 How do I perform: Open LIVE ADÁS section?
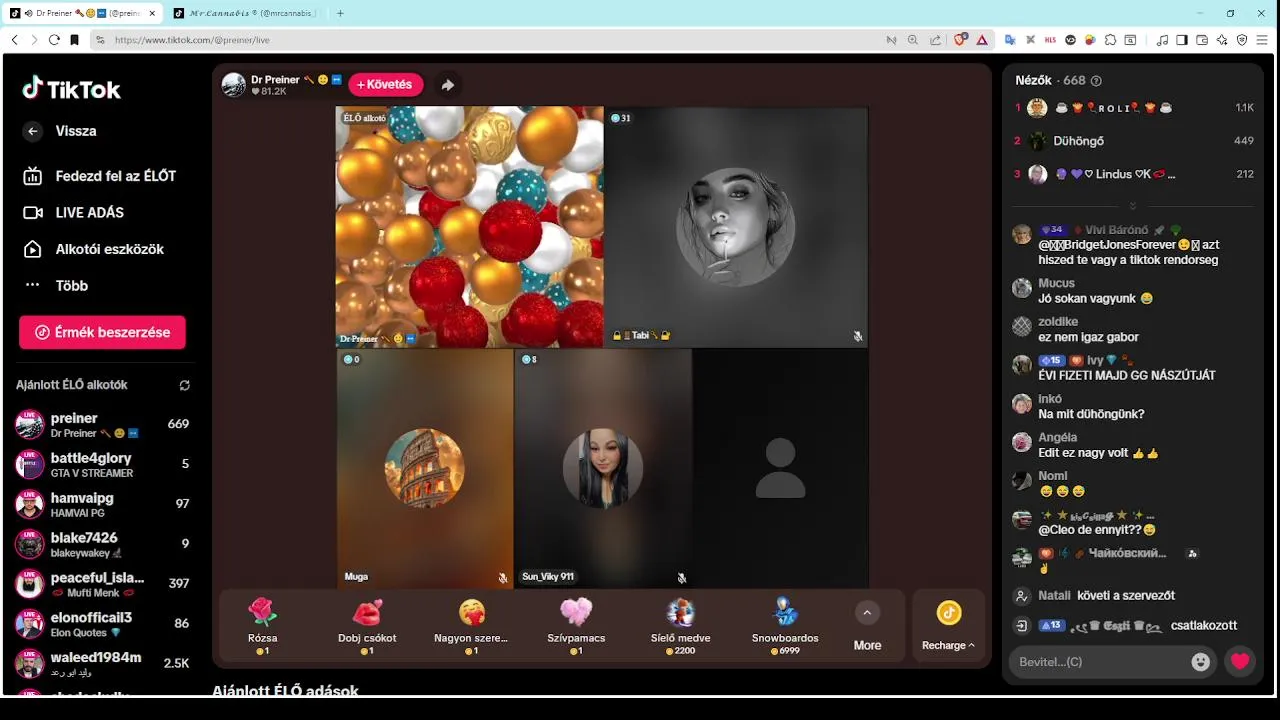[x=74, y=213]
